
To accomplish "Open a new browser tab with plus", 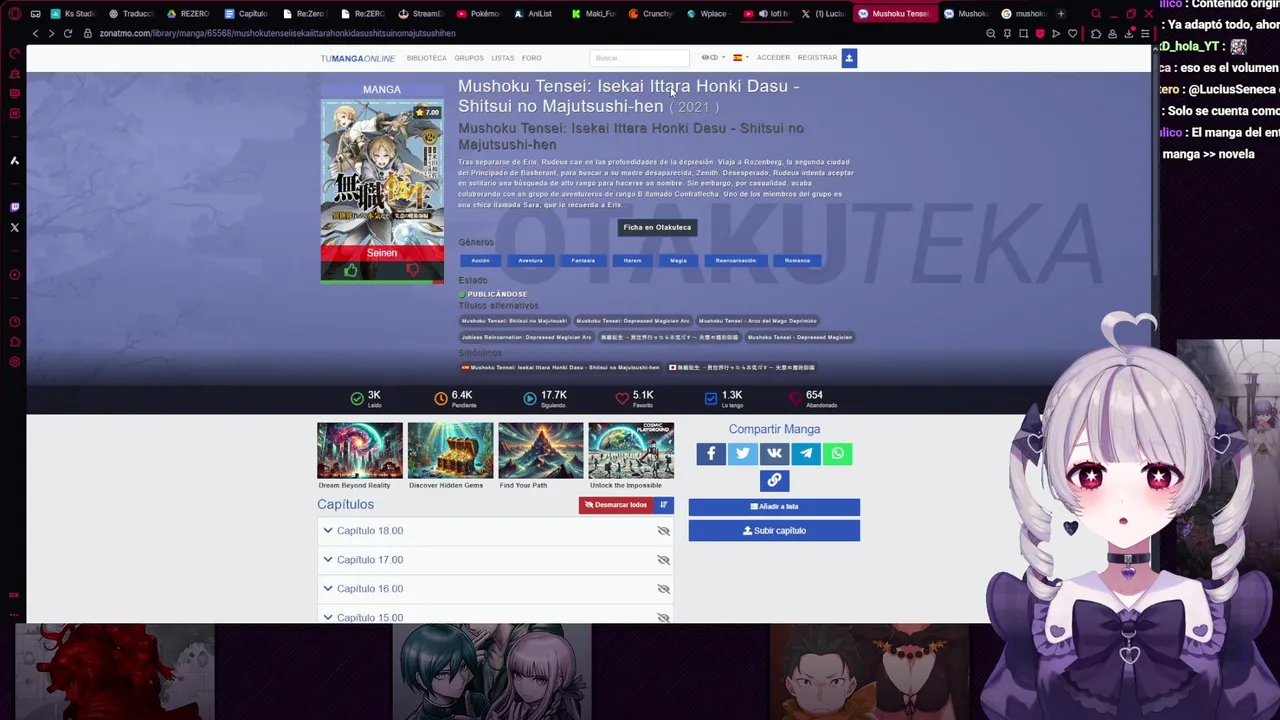I will coord(1061,14).
